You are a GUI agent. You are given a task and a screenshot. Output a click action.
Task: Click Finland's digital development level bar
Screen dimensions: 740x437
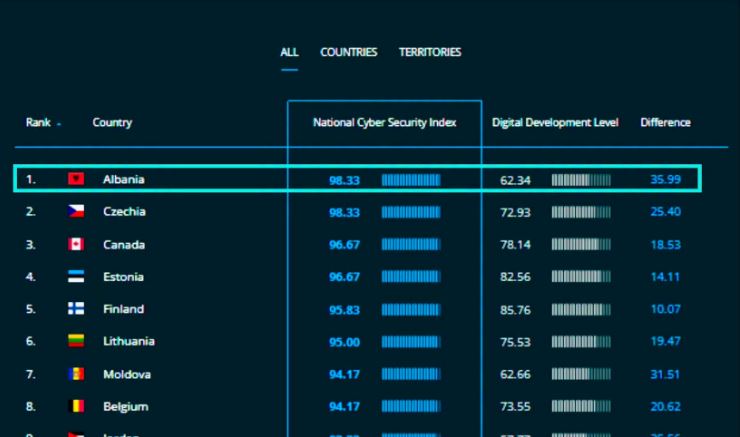[581, 310]
